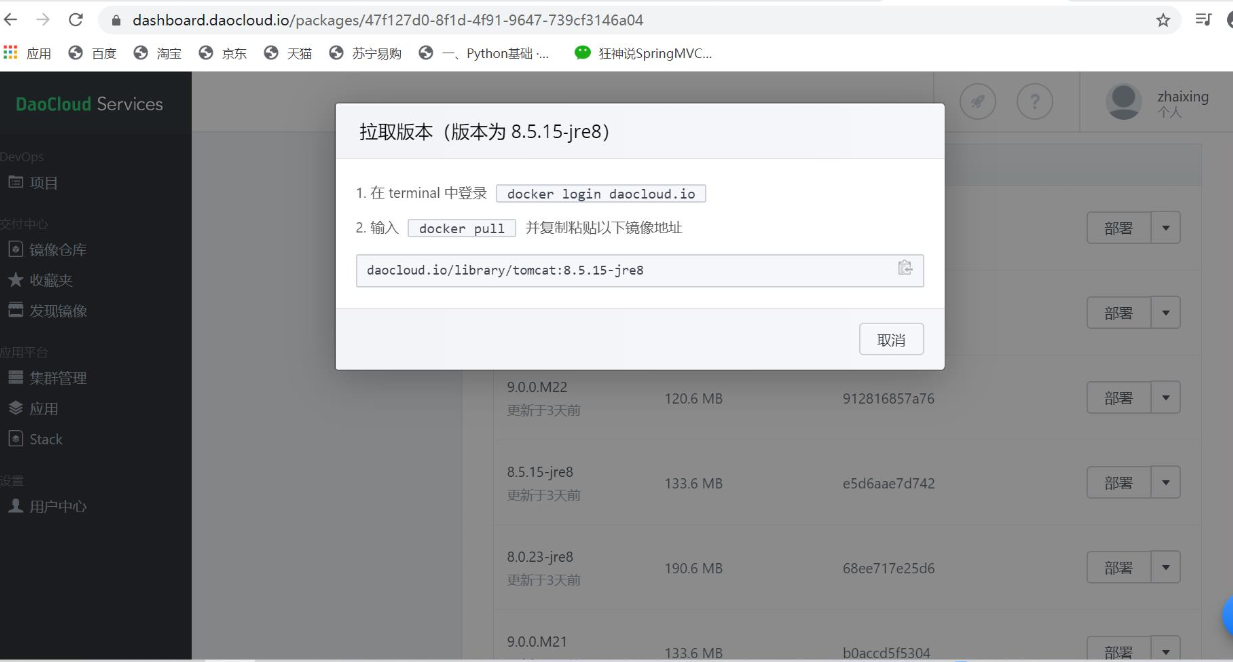
Task: Click version label 8.5.15-jre8 in list
Action: (x=540, y=472)
